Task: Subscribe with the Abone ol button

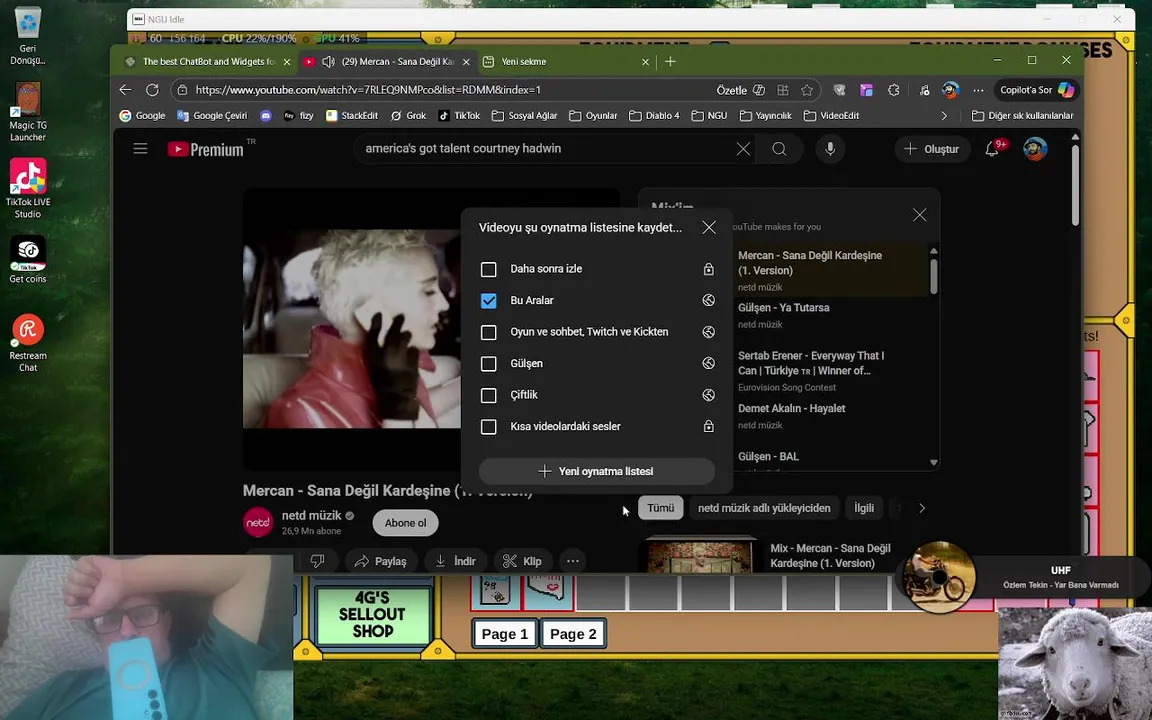Action: [406, 523]
